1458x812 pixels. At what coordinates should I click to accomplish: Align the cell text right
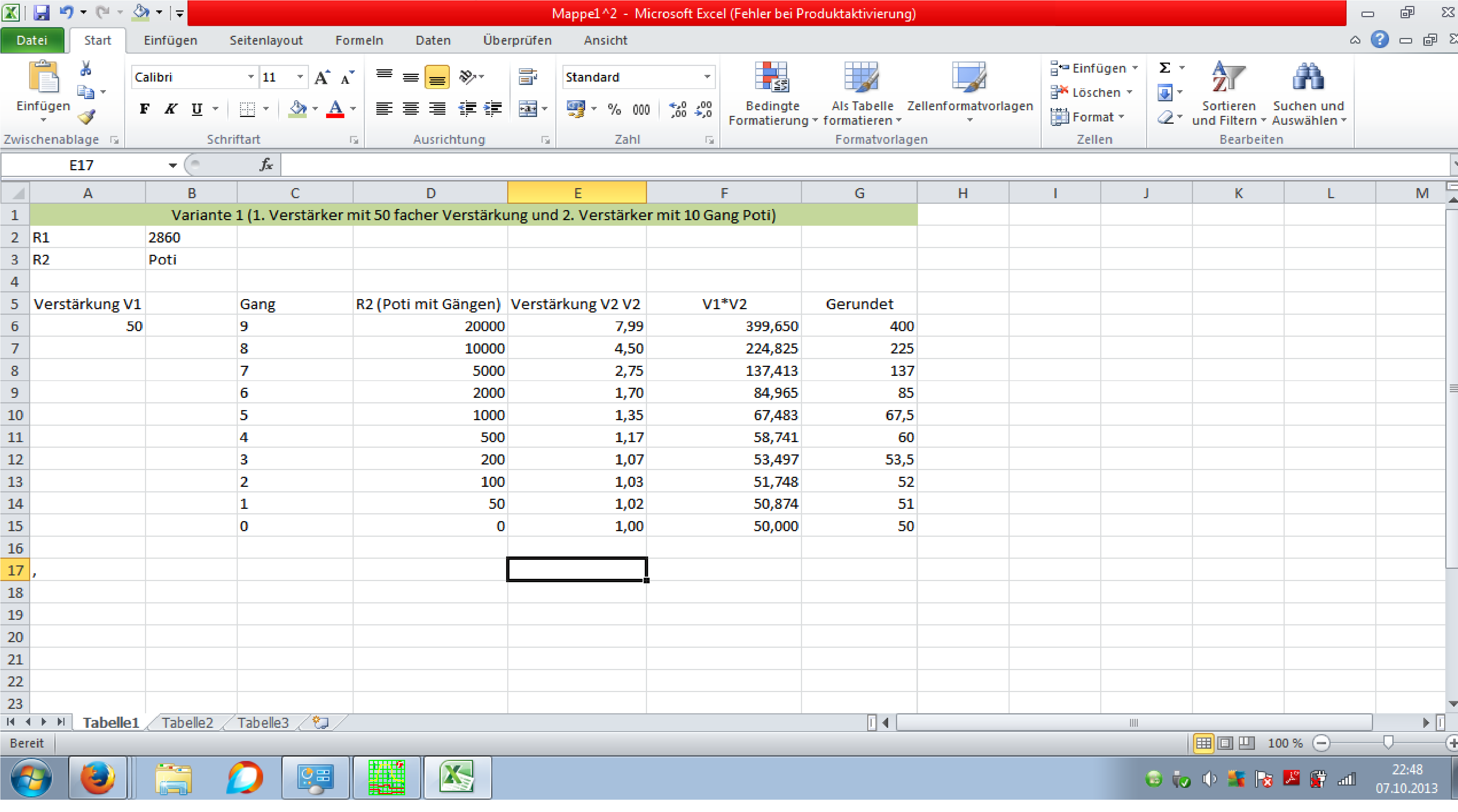[437, 108]
